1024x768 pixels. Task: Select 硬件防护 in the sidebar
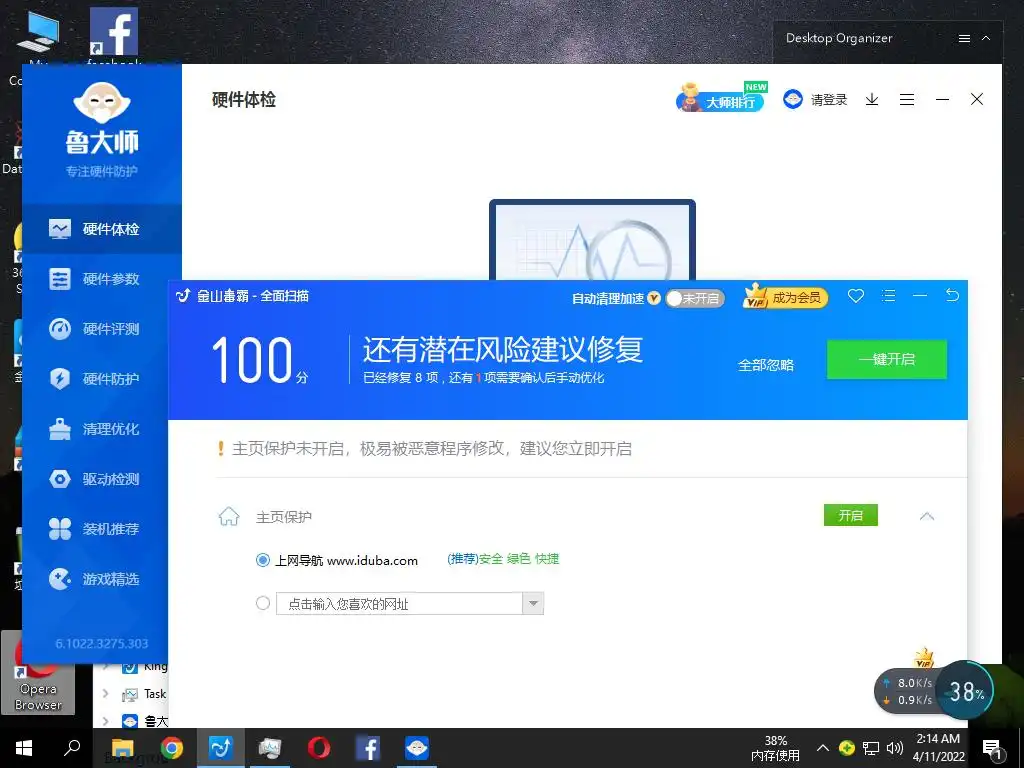[x=102, y=379]
